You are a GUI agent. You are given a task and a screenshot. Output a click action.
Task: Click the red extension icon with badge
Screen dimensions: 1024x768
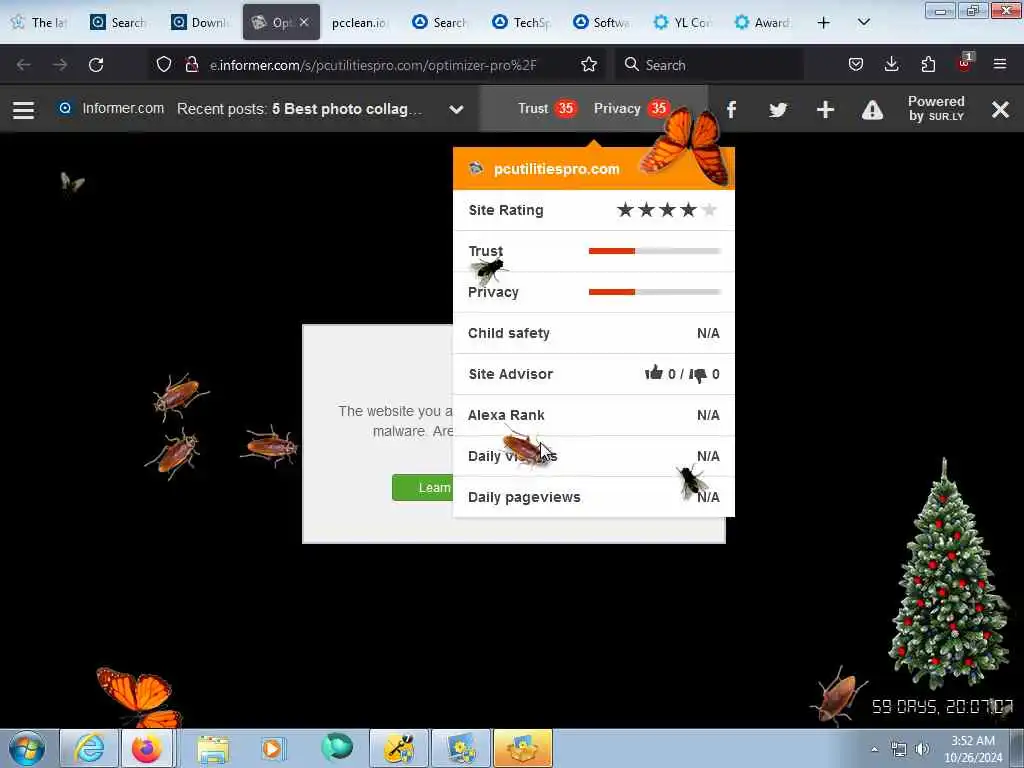964,63
